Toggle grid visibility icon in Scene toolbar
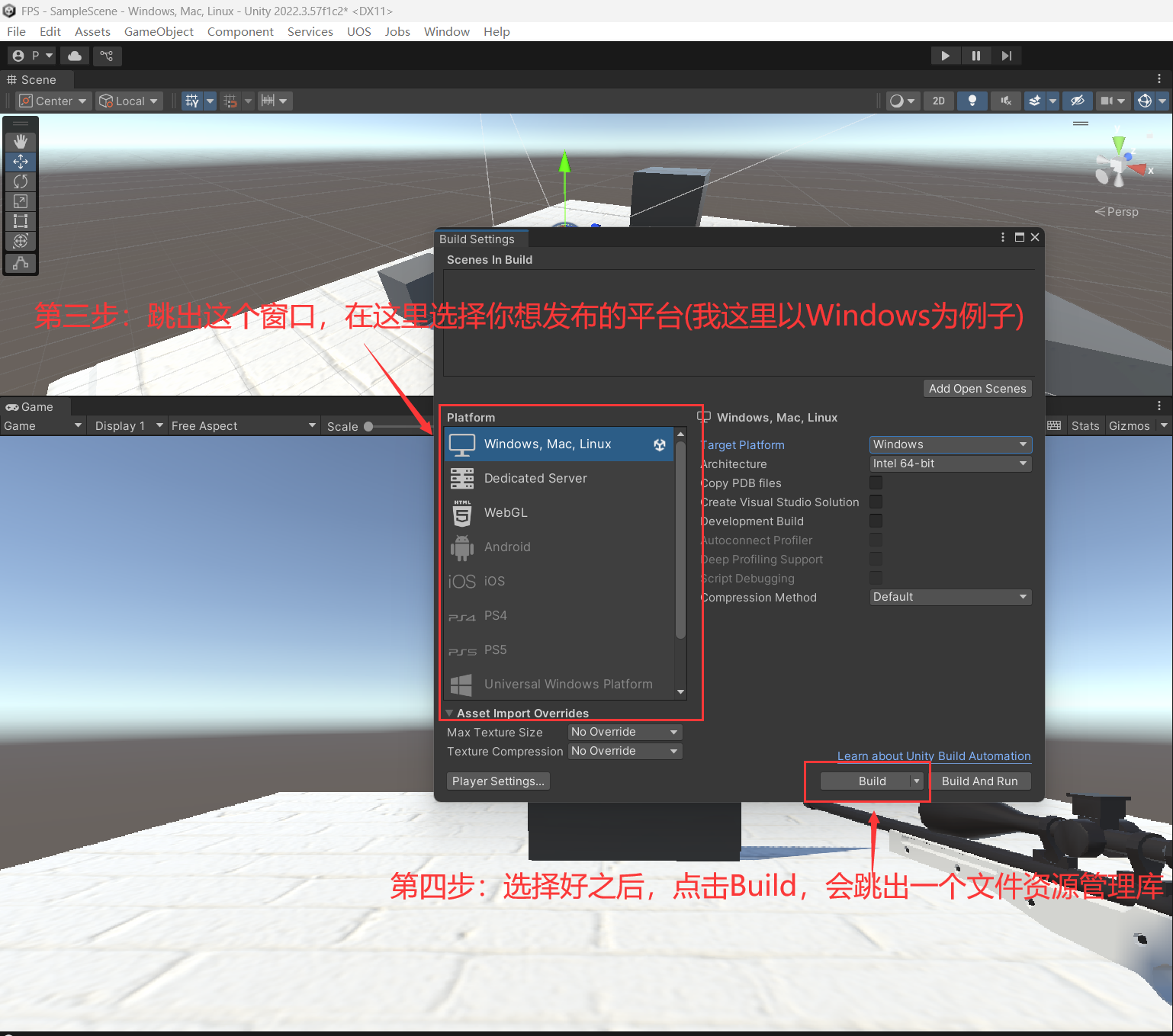 pyautogui.click(x=192, y=101)
